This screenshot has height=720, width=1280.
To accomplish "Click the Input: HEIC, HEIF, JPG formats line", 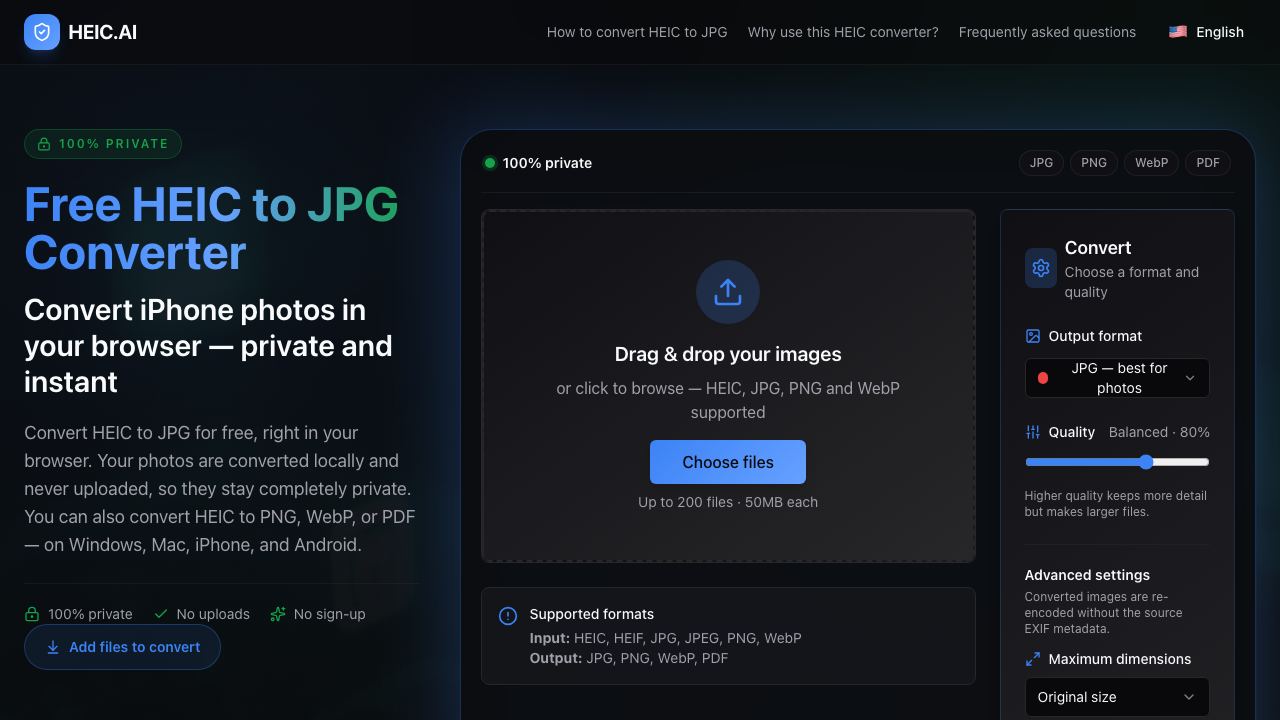I will click(665, 638).
